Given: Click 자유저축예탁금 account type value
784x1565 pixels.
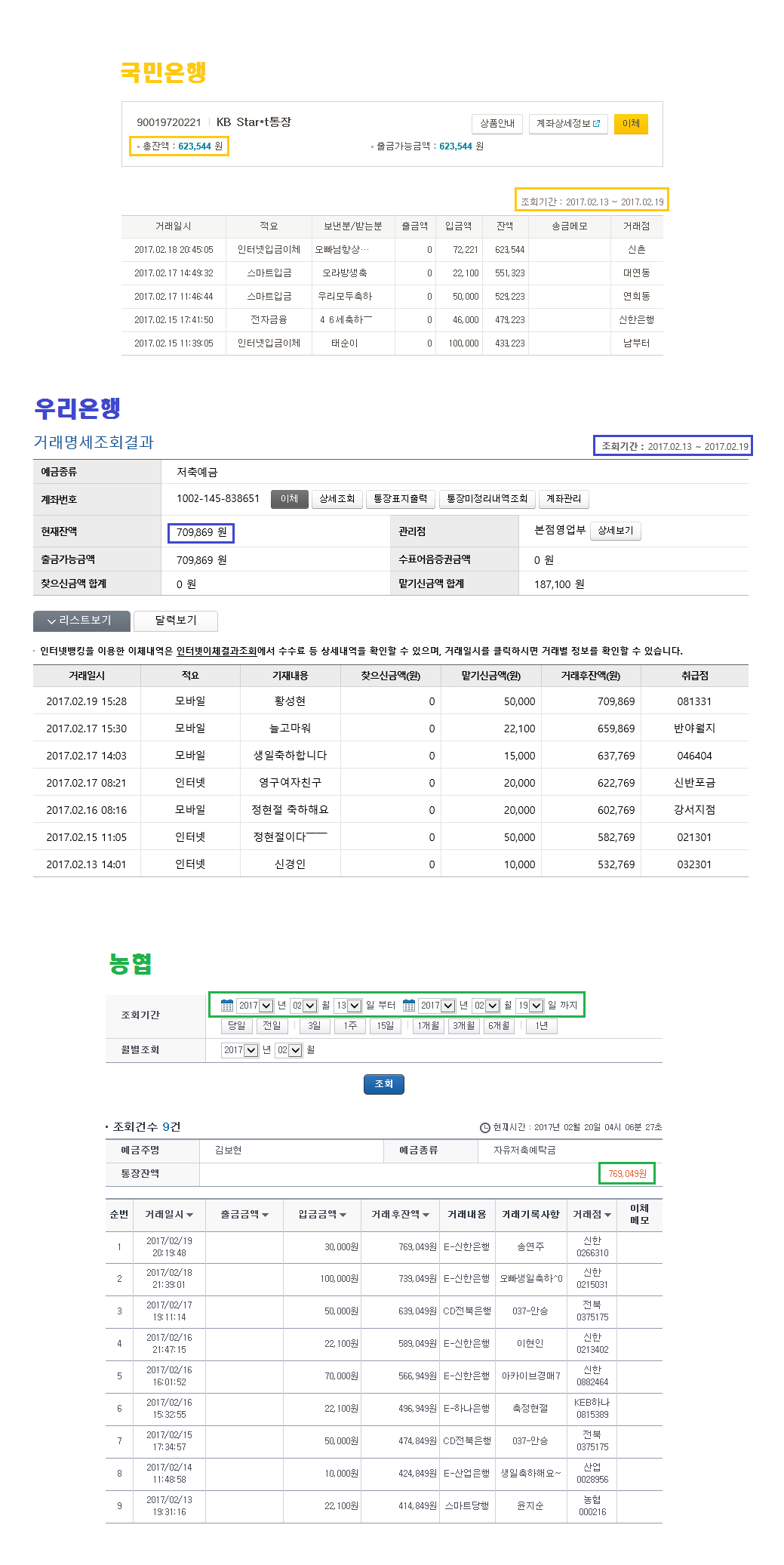Looking at the screenshot, I should coord(524,1151).
